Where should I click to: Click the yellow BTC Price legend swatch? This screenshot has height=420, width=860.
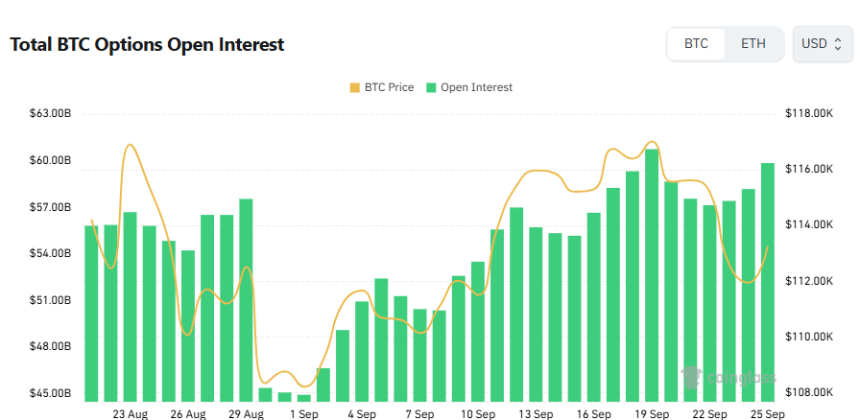point(353,88)
